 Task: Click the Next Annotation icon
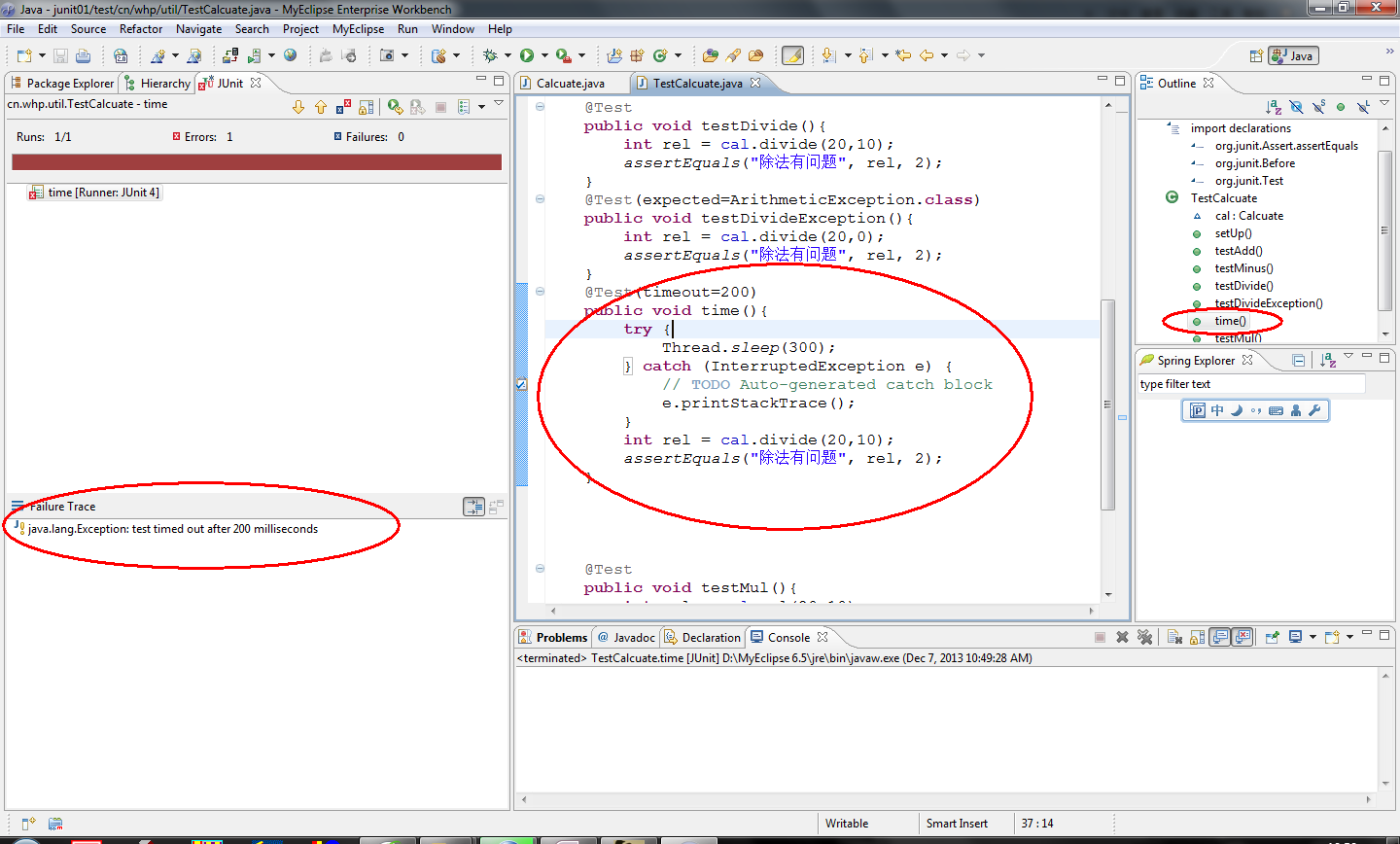pos(828,55)
